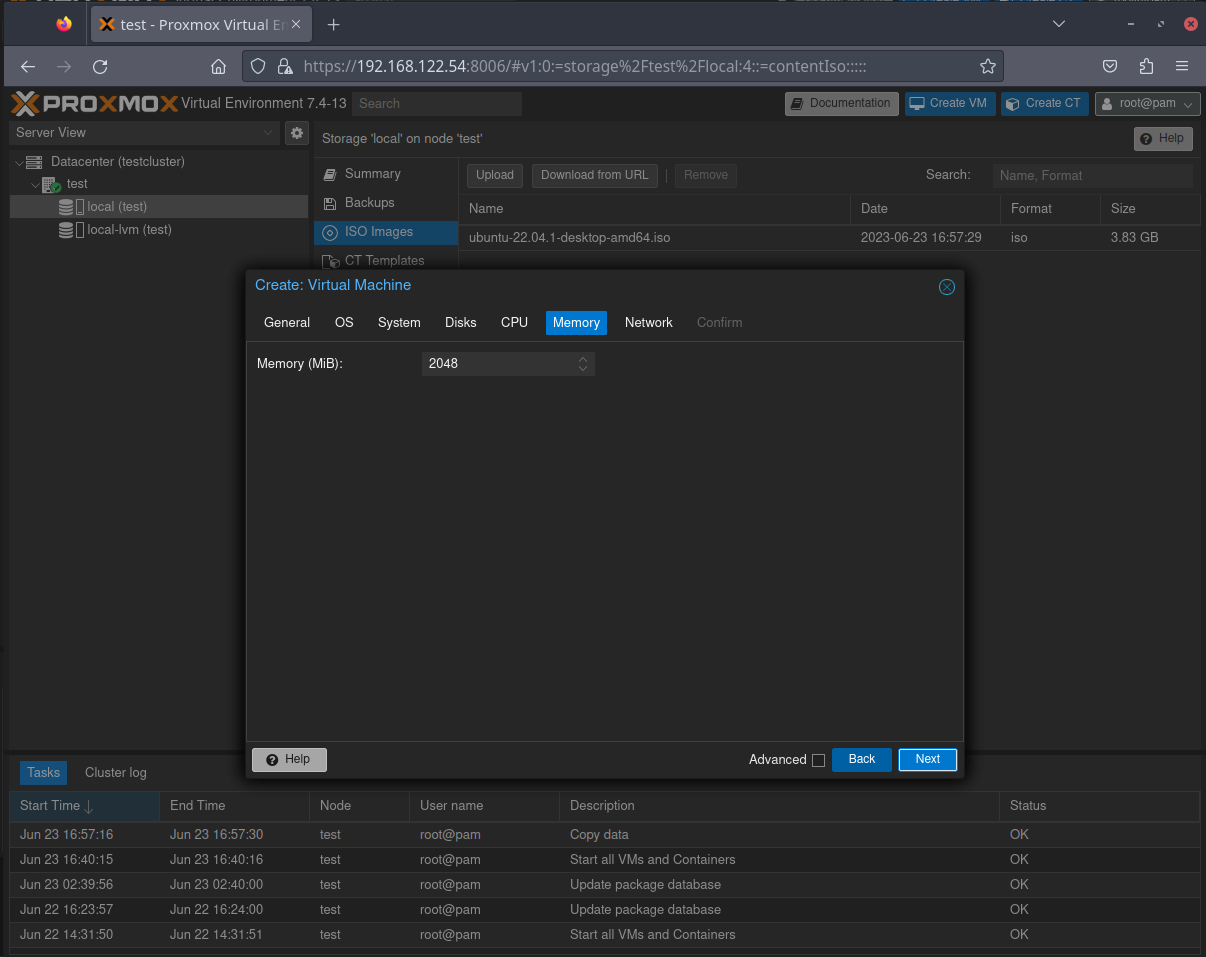Switch to the Tasks log tab
The height and width of the screenshot is (957, 1206).
[43, 773]
